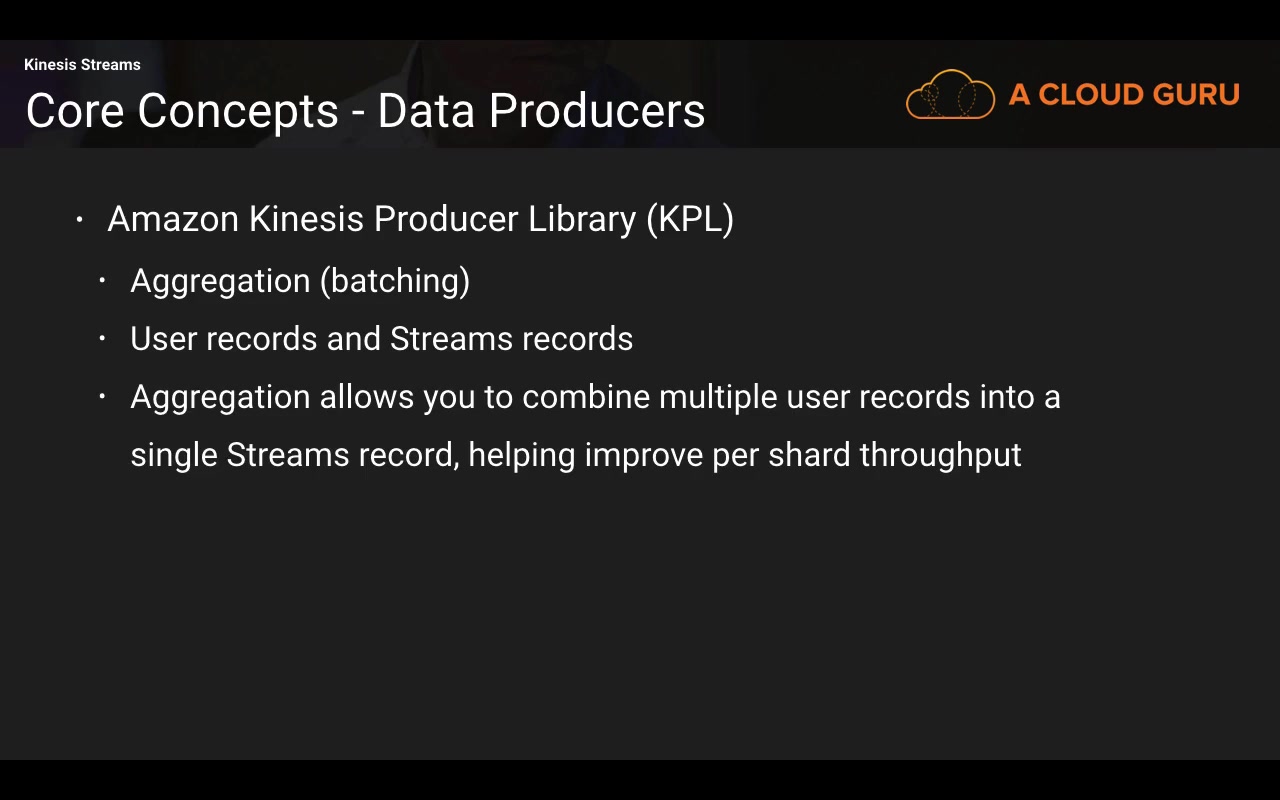Click the bullet beside Aggregation (batching)
Screen dimensions: 1280x800
click(x=102, y=281)
